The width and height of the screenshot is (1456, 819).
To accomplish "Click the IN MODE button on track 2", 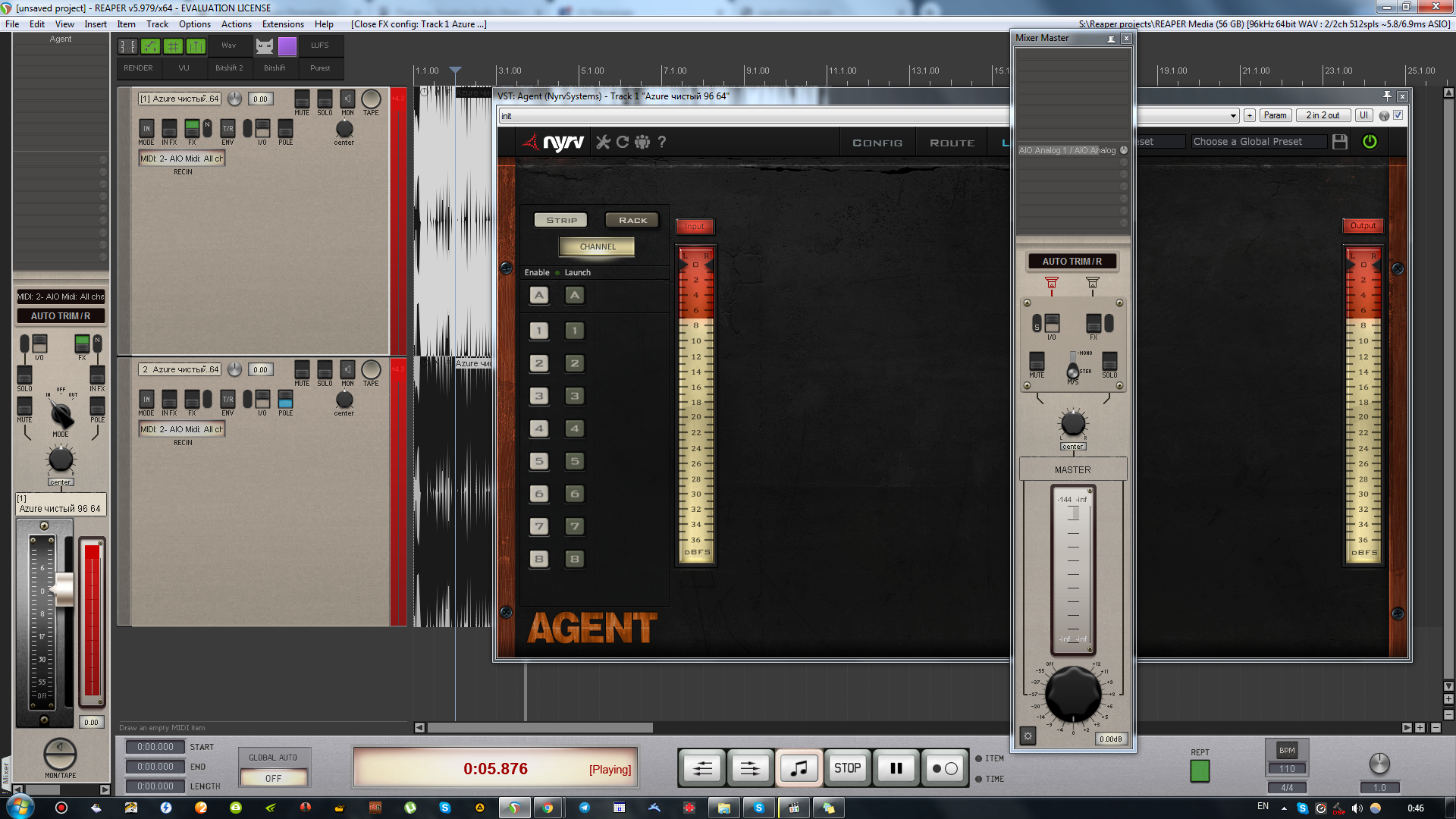I will point(146,399).
